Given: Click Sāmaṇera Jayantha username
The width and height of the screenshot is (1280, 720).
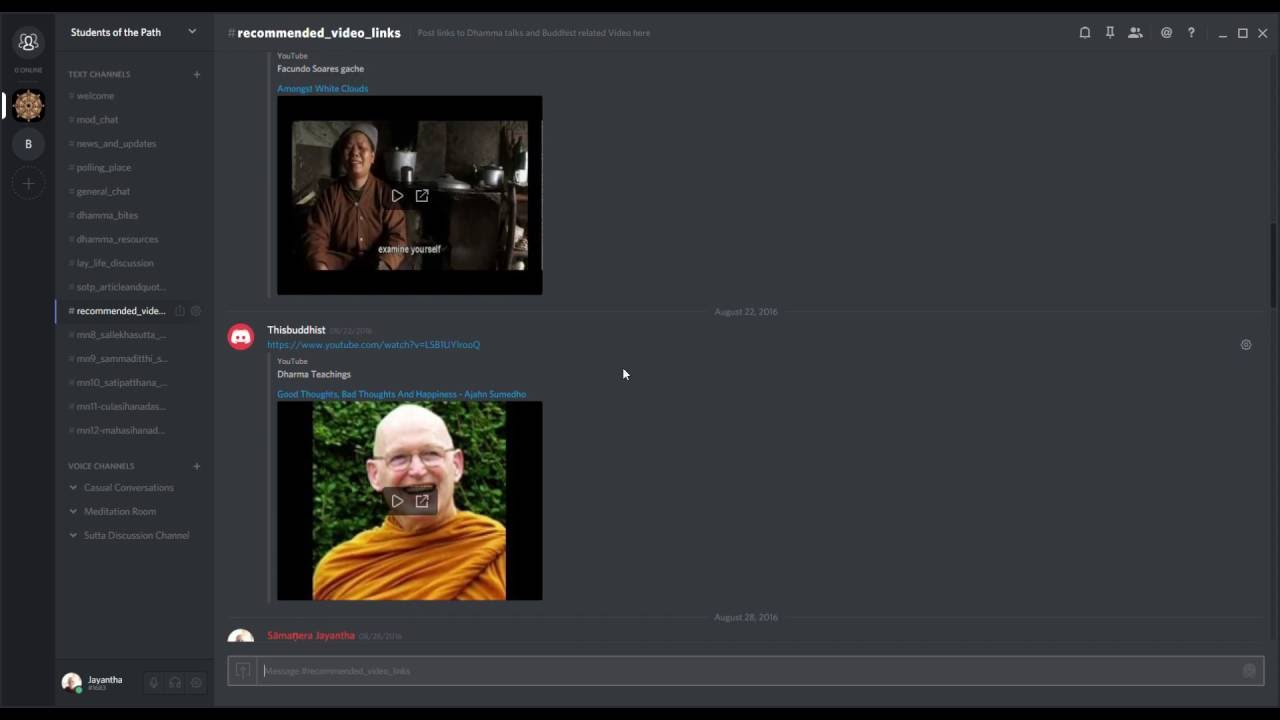Looking at the screenshot, I should coord(310,636).
